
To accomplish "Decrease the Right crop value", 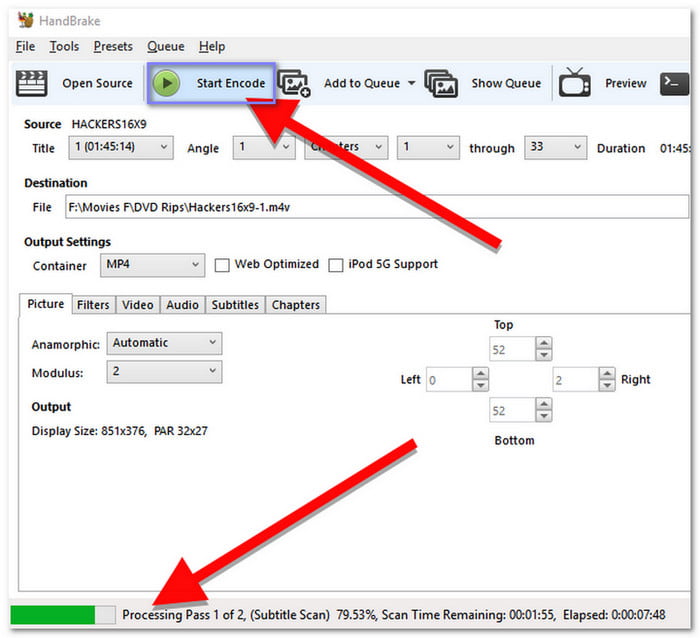I will (607, 386).
